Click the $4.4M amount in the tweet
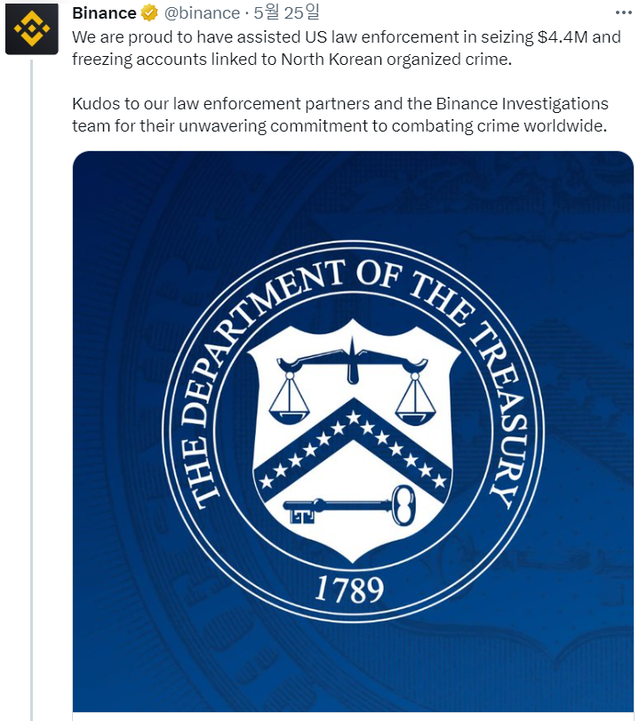 coord(563,37)
